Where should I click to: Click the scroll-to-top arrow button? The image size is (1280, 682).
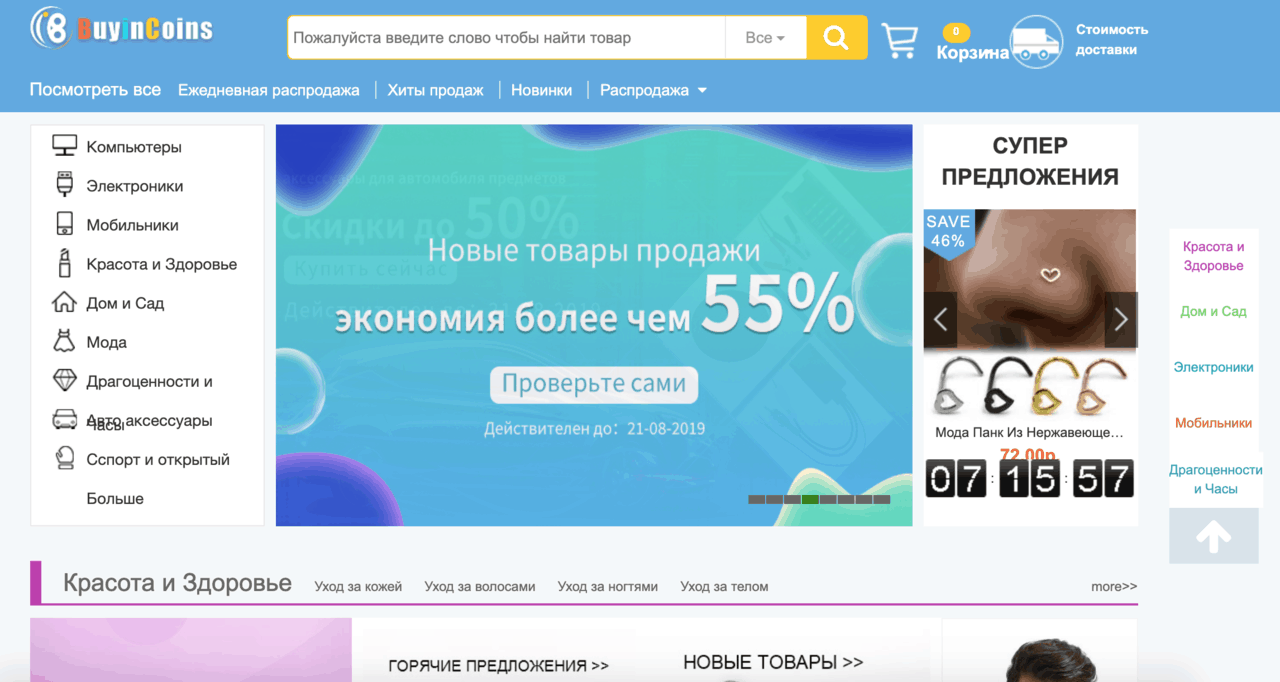1214,536
